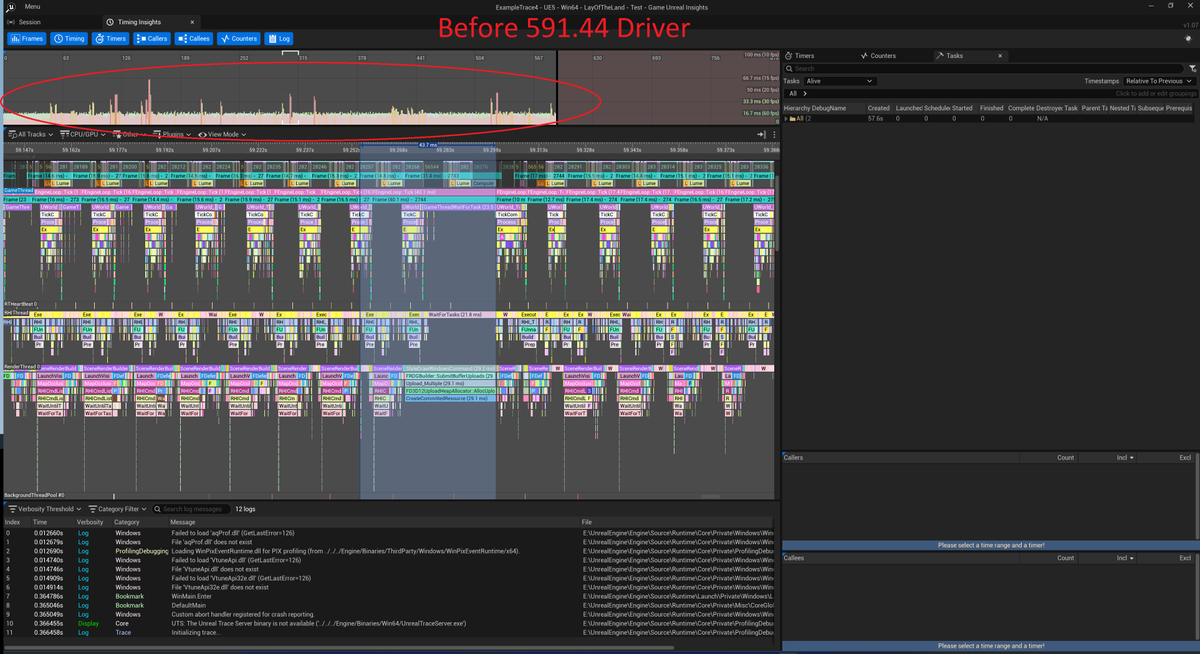Viewport: 1200px width, 654px height.
Task: Select the ProfilingDebugging log category cell
Action: (140, 551)
